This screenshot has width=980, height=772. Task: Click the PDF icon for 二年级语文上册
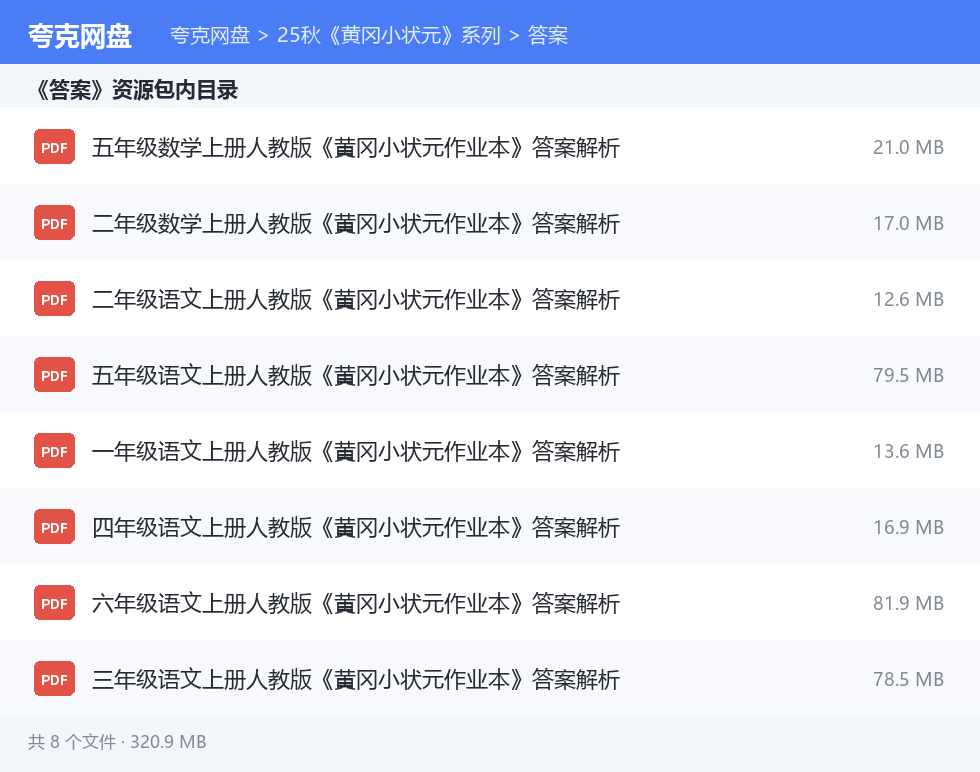(x=54, y=299)
